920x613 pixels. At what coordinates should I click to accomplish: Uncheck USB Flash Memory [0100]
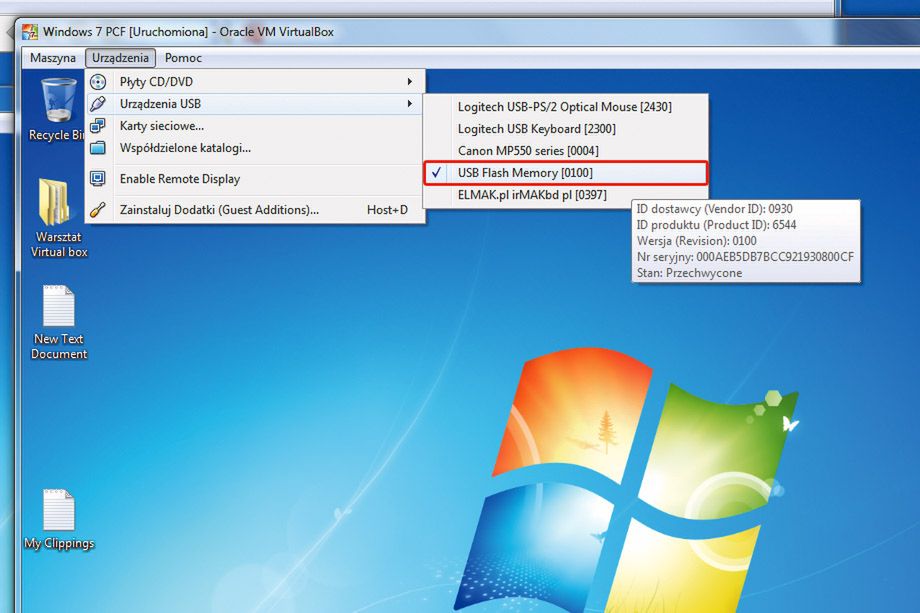click(x=566, y=173)
